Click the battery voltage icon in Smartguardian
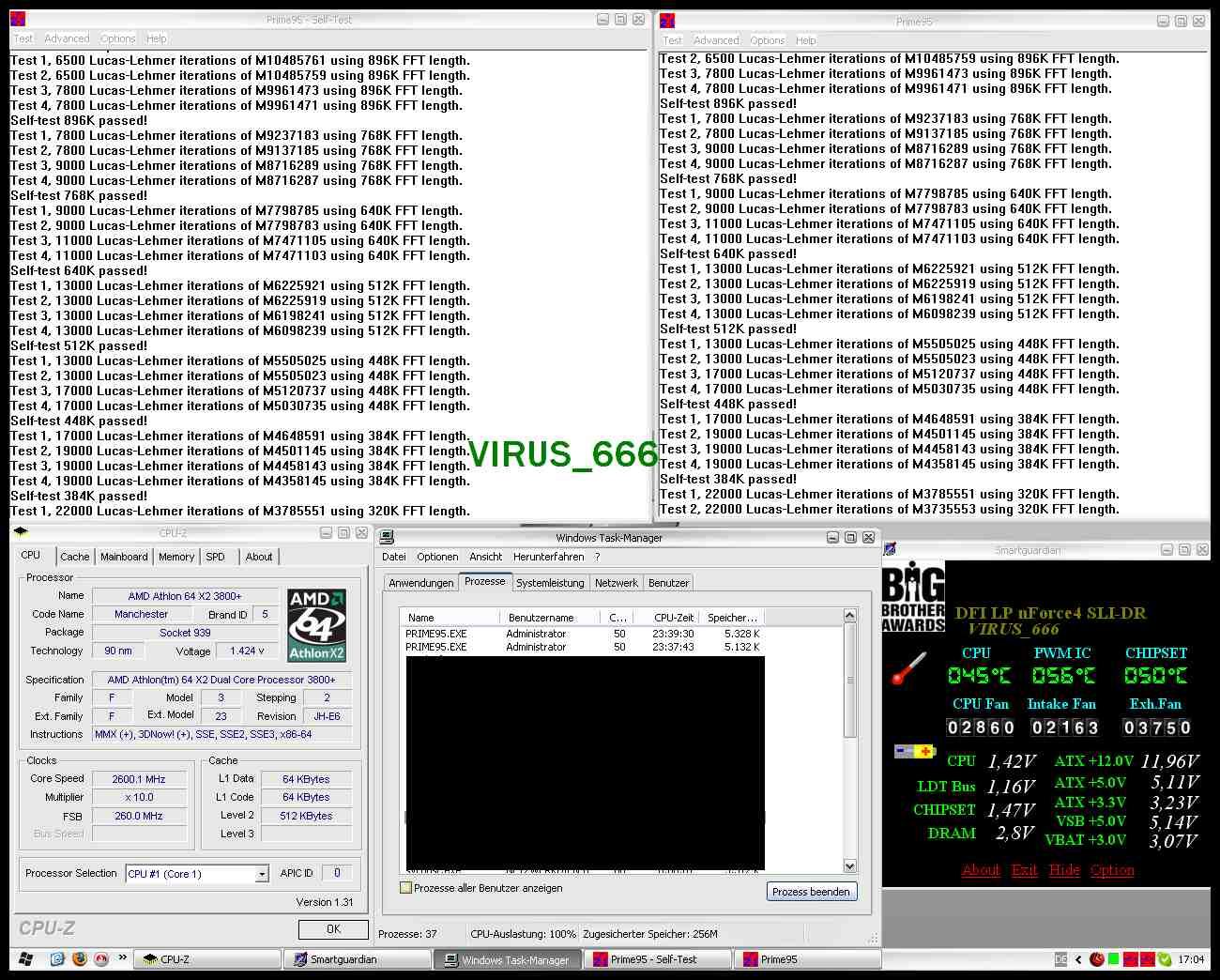Image resolution: width=1220 pixels, height=980 pixels. click(x=914, y=751)
